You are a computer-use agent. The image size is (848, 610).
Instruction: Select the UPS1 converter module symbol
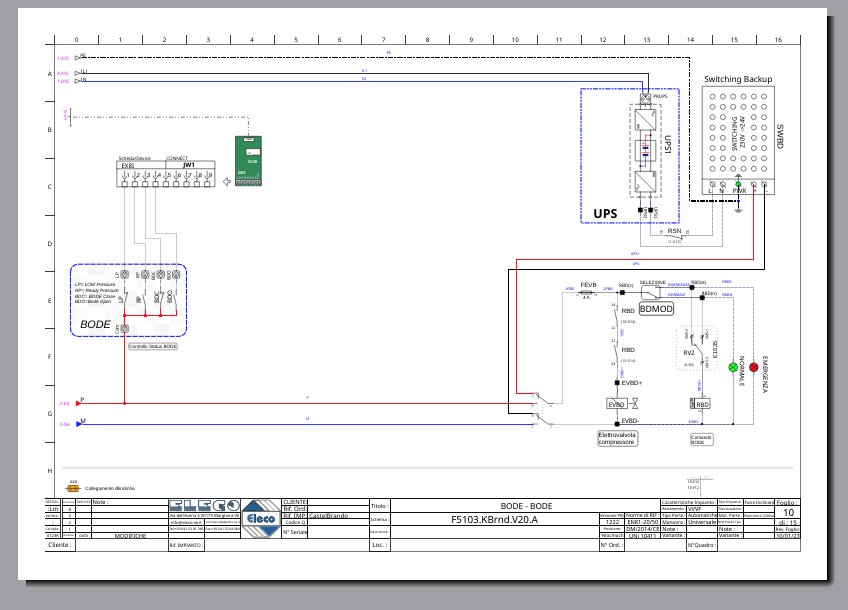(645, 152)
